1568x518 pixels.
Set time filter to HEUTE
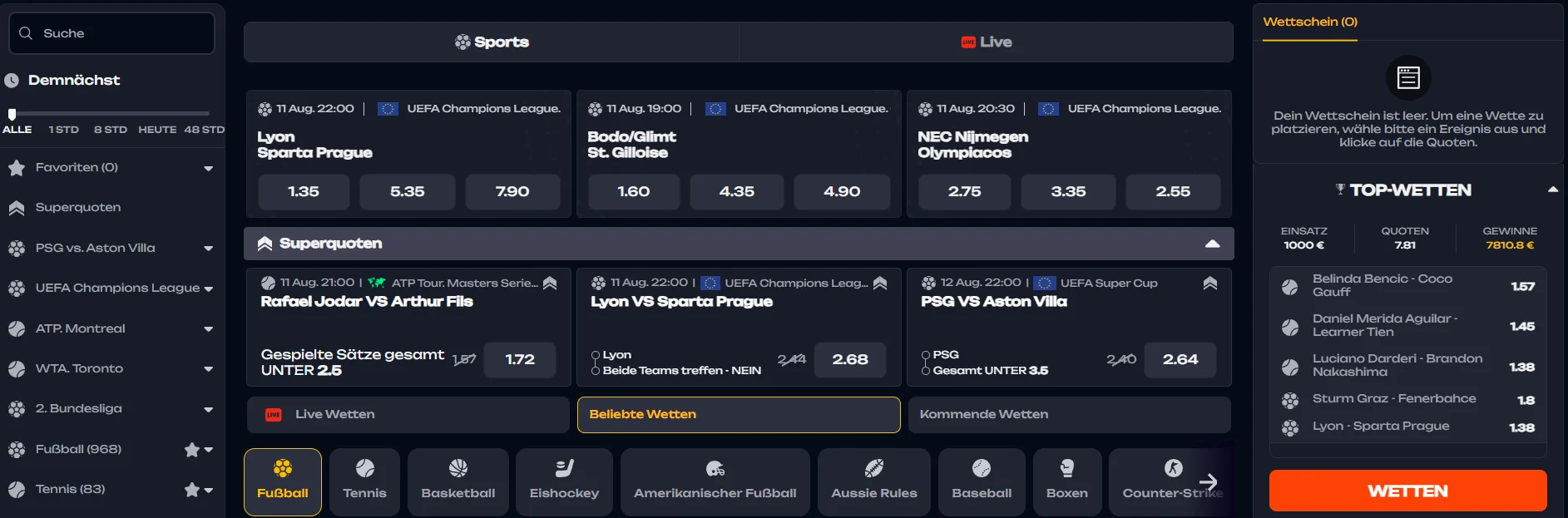[157, 130]
